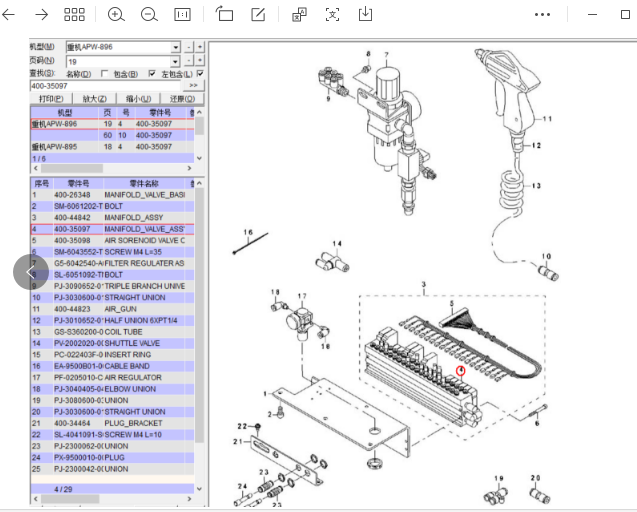Go to the next image arrow
Screen dimensions: 637x512
click(41, 15)
